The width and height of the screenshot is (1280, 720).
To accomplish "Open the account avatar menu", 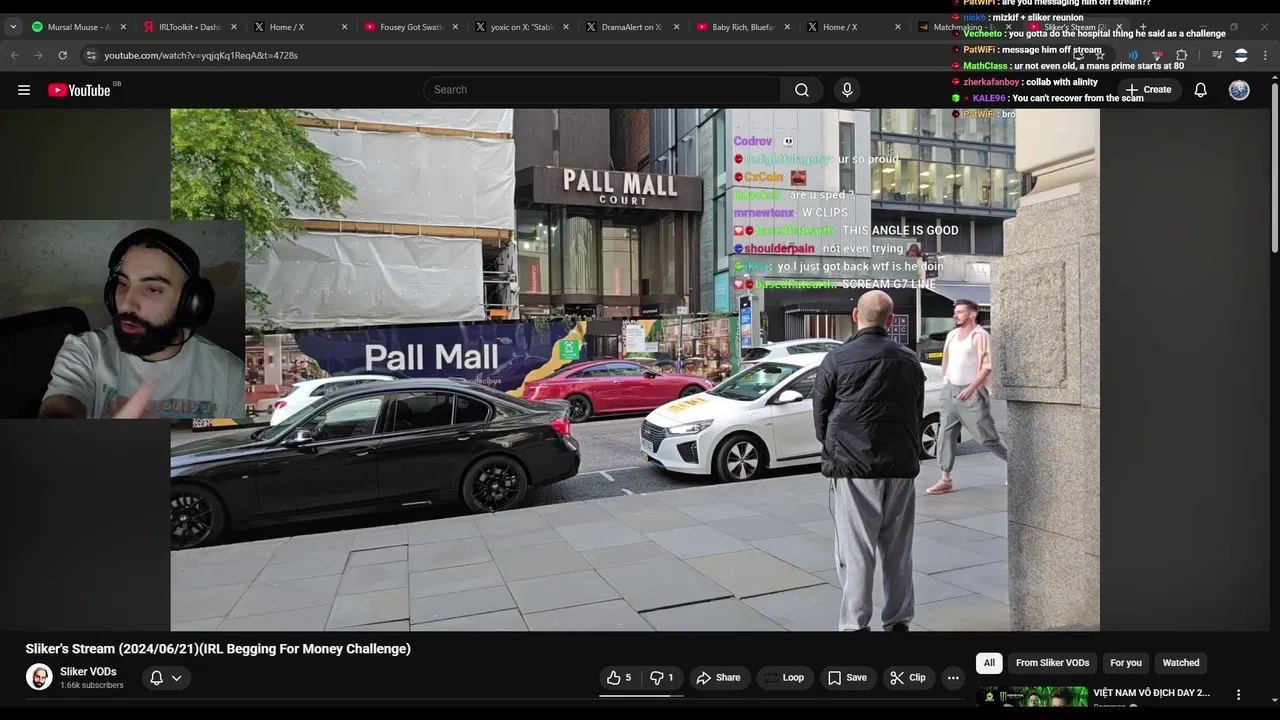I will (1239, 90).
